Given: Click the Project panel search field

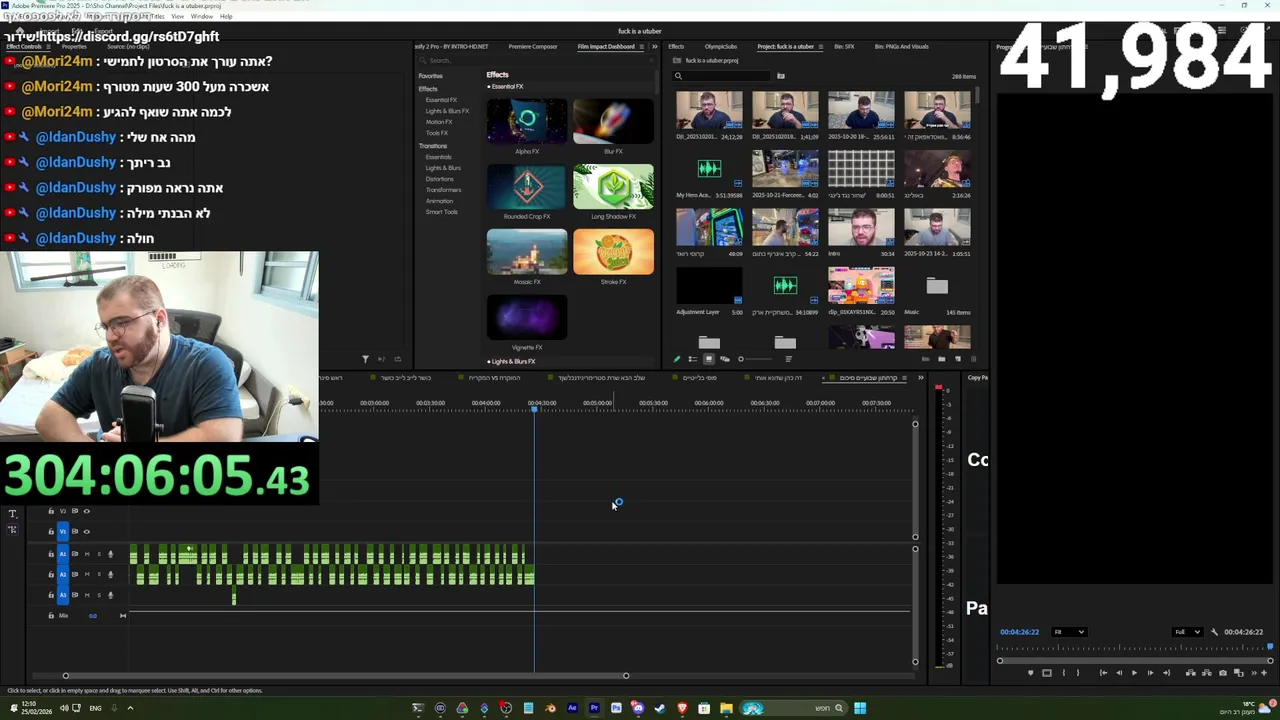Looking at the screenshot, I should click(722, 76).
